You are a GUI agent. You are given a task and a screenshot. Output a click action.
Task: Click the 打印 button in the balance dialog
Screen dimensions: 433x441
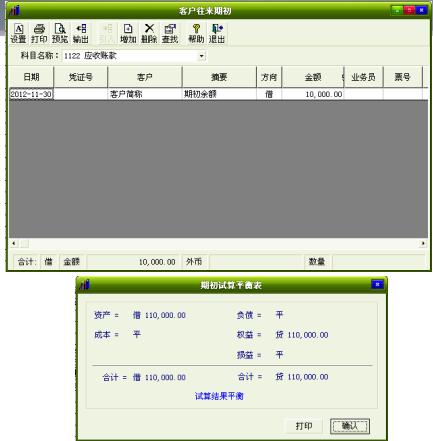[304, 426]
